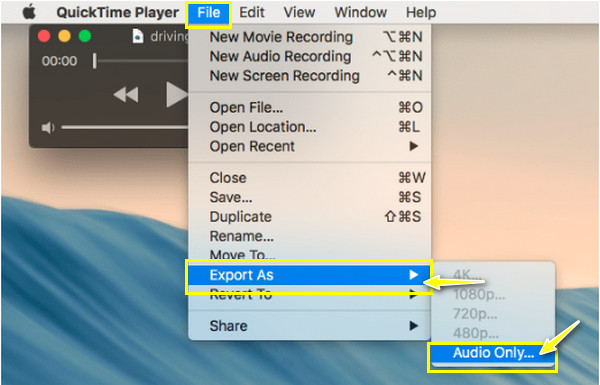The height and width of the screenshot is (385, 600).
Task: Choose 480p… export option
Action: (x=493, y=333)
